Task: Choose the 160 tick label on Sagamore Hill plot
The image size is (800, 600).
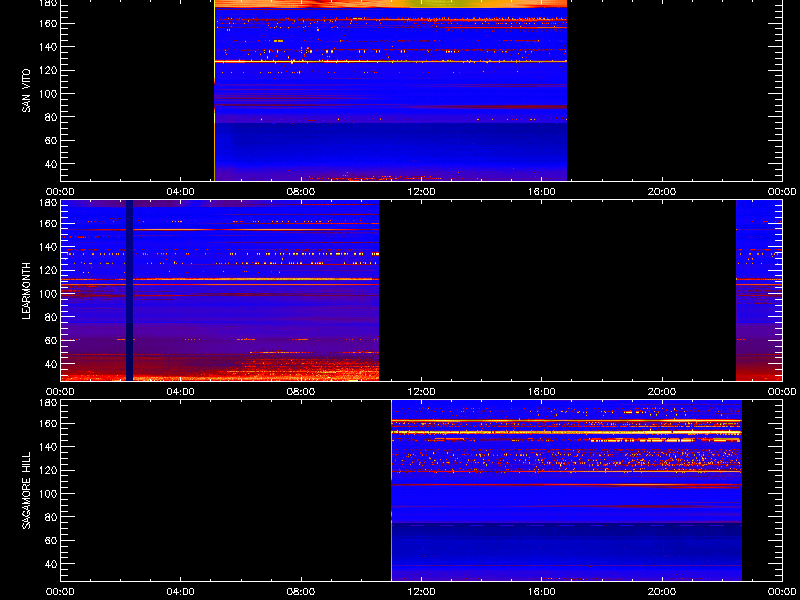Action: tap(49, 423)
